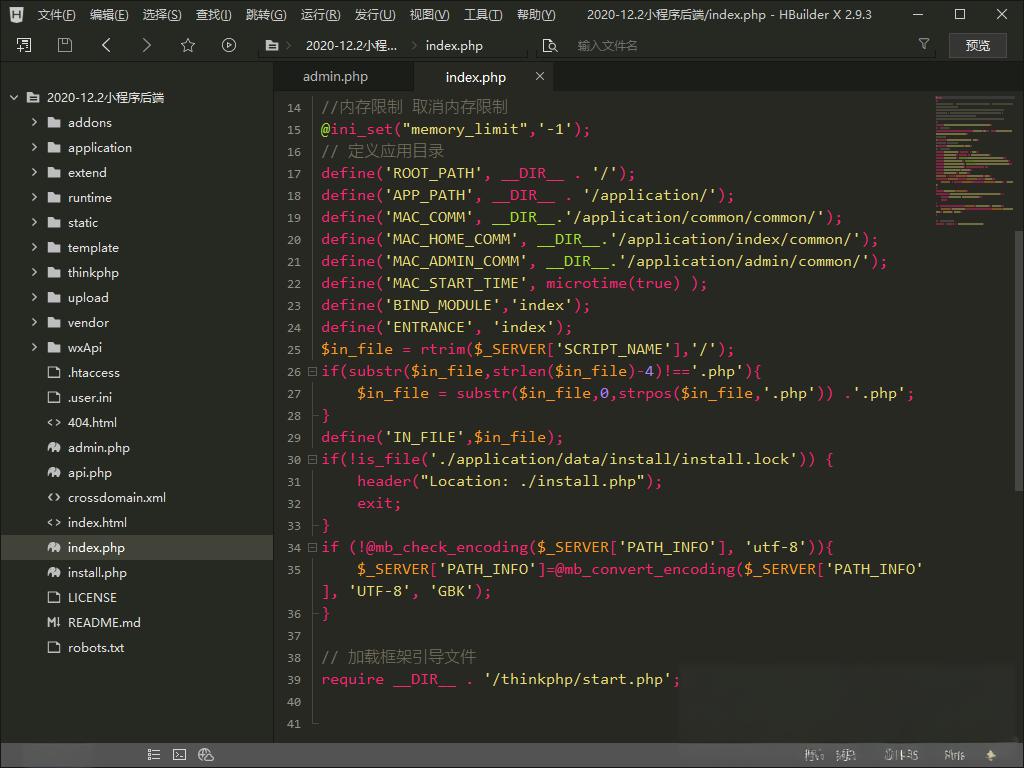Click the breadcrumb folder icon
This screenshot has height=768, width=1024.
pyautogui.click(x=272, y=46)
